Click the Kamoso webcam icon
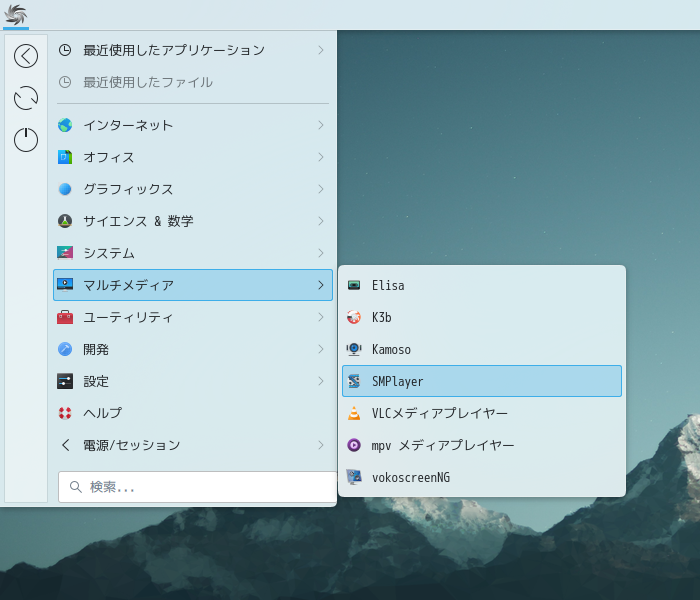Image resolution: width=700 pixels, height=600 pixels. pyautogui.click(x=354, y=349)
